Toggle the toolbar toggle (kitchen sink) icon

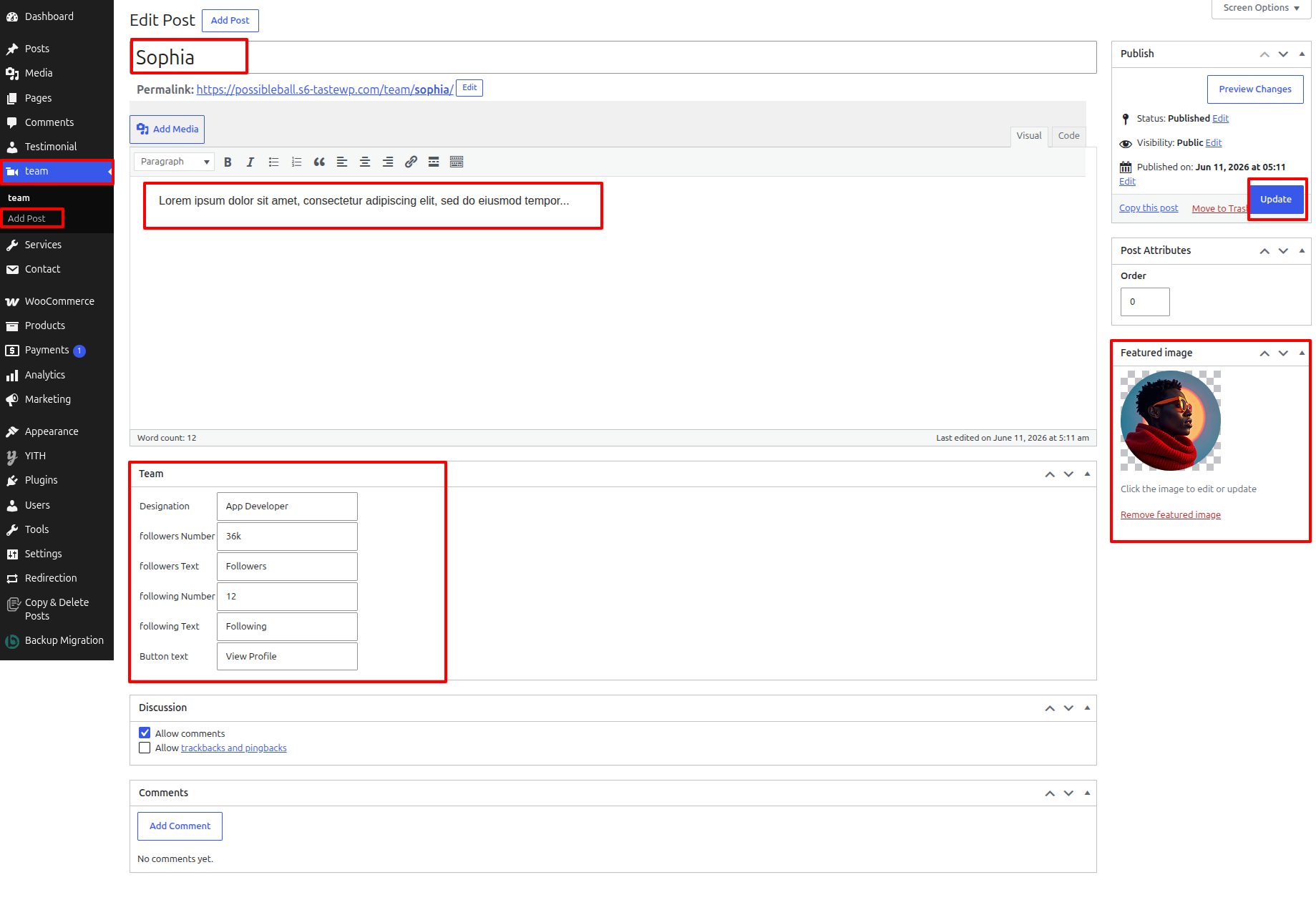(457, 162)
